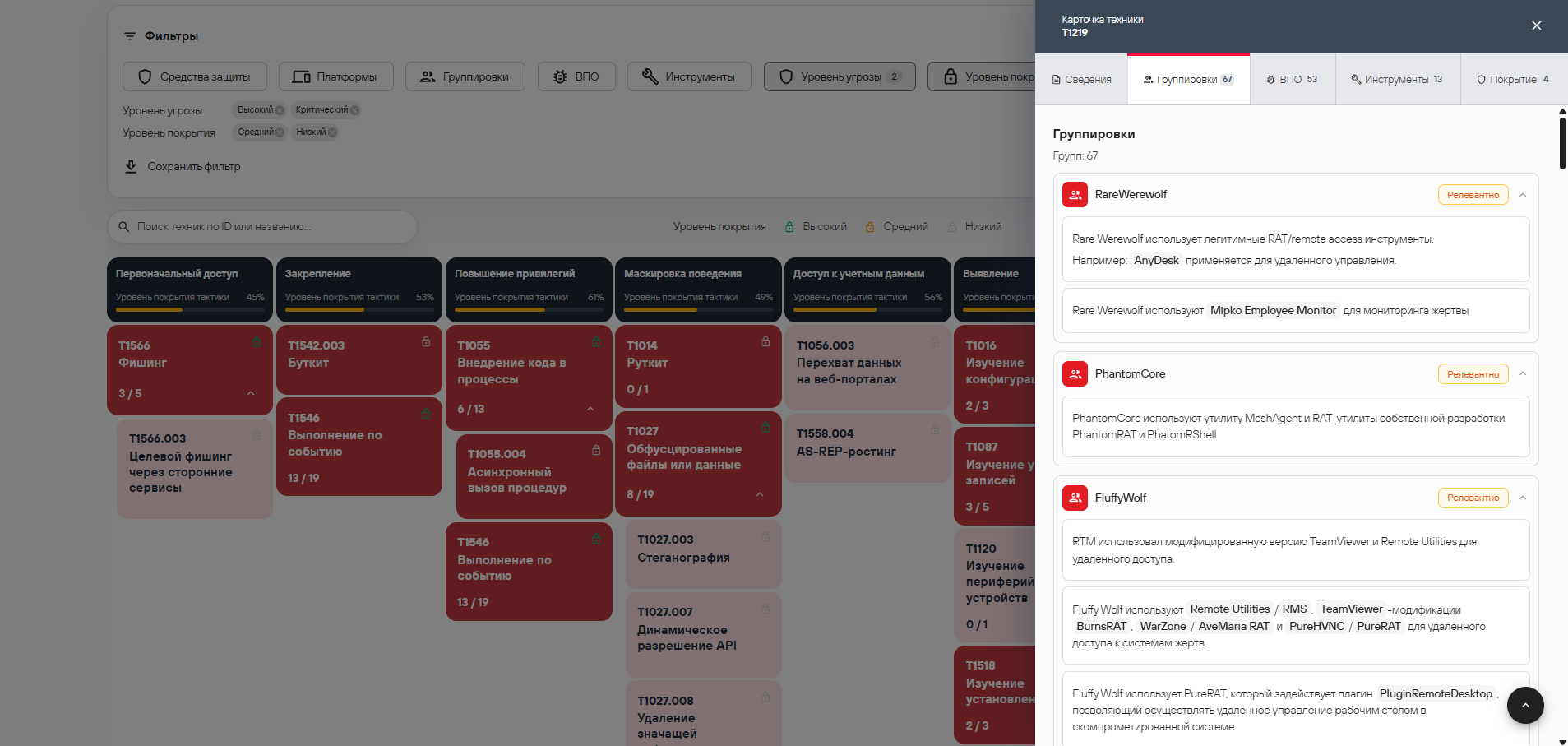
Task: Collapse the RareWerewolf group section
Action: [x=1523, y=195]
